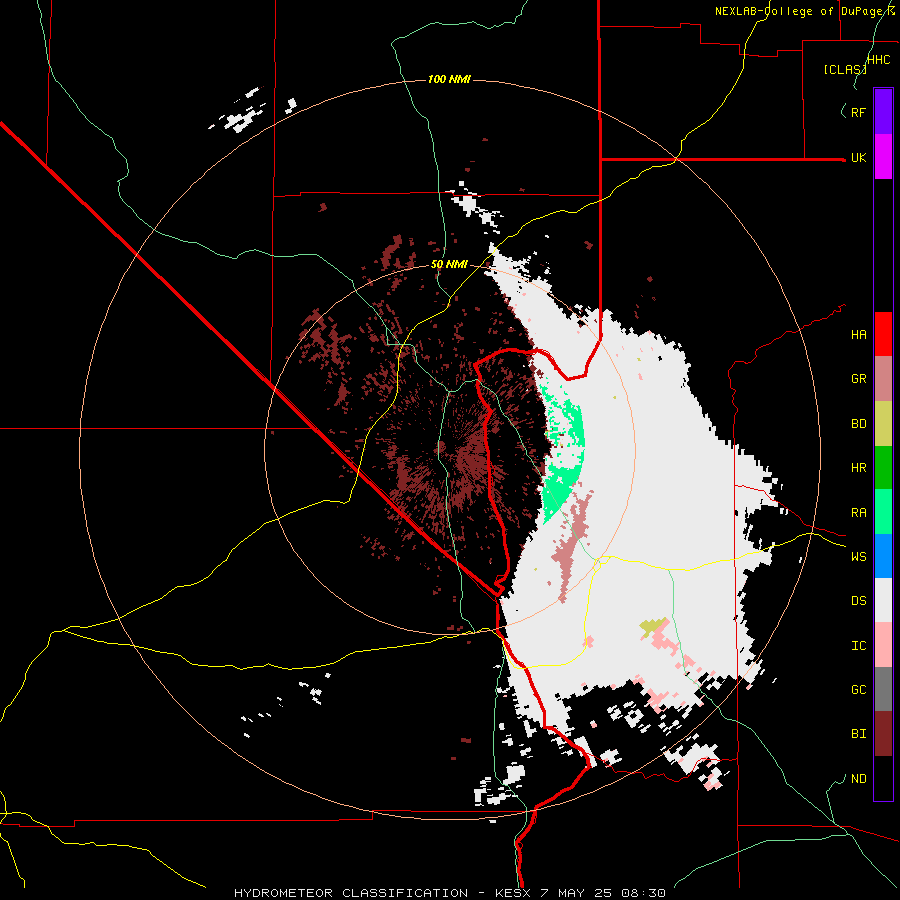Click the RA light green legend swatch
Image resolution: width=900 pixels, height=900 pixels.
(x=883, y=512)
